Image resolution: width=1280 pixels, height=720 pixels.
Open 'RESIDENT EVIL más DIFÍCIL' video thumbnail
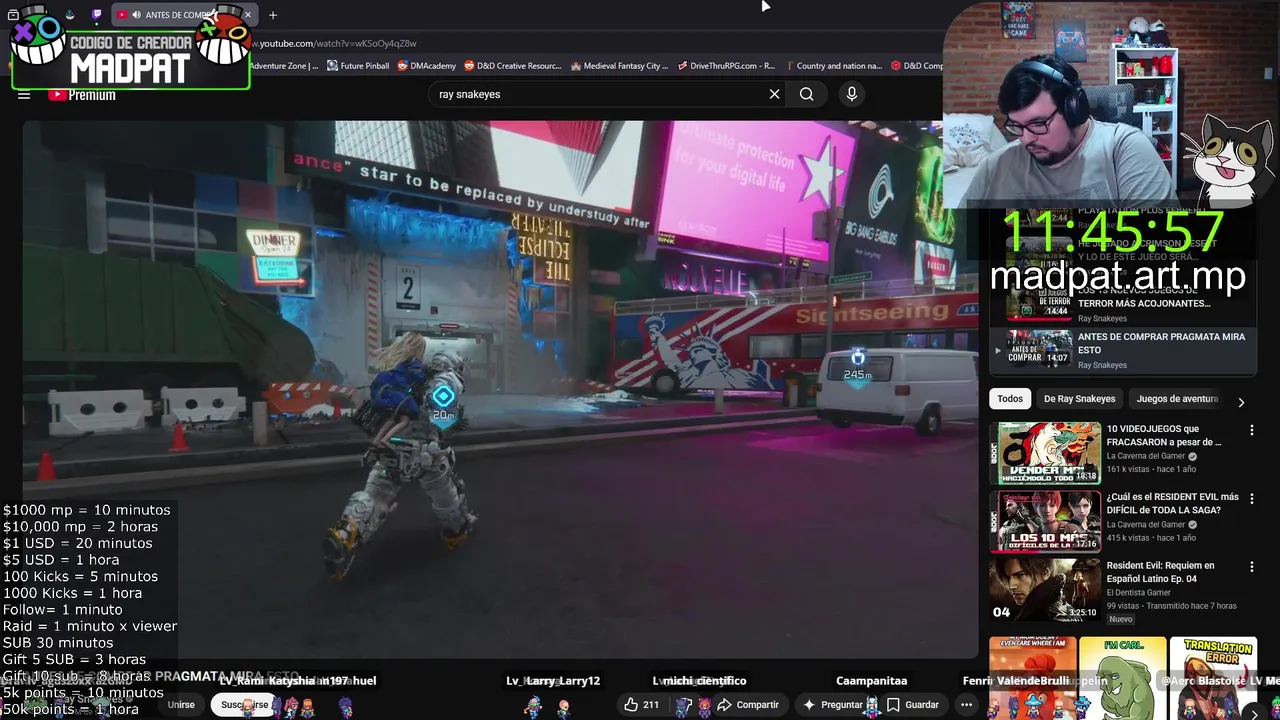click(x=1045, y=521)
